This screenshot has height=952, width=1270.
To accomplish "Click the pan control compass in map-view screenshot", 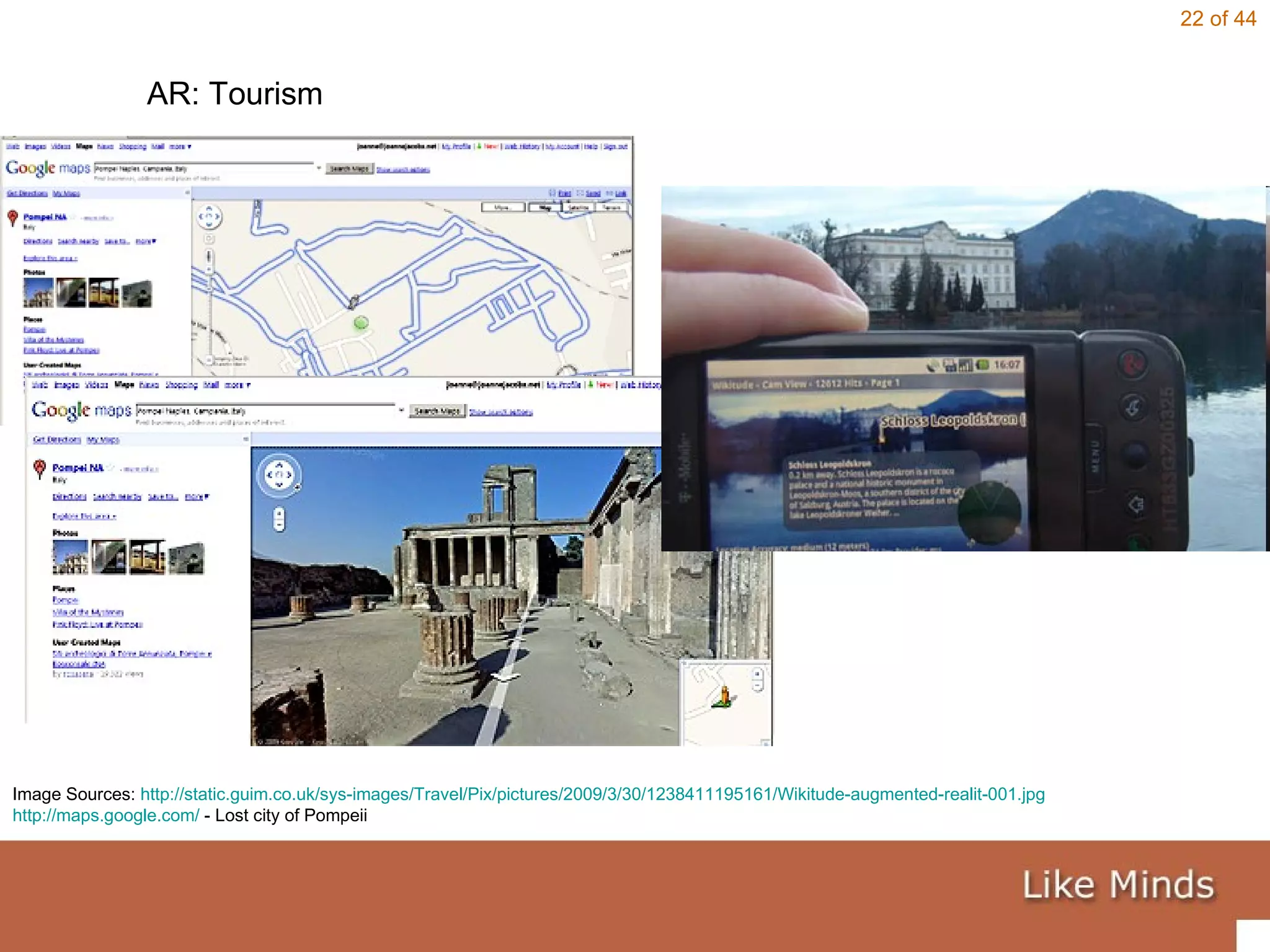I will (209, 217).
